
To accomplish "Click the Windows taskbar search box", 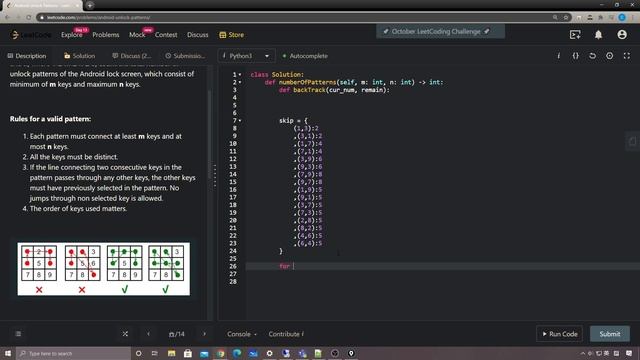I will (x=73, y=353).
